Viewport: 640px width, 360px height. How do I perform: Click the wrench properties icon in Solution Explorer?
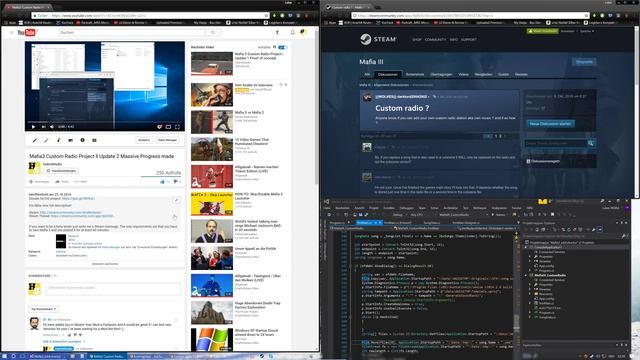tap(593, 229)
